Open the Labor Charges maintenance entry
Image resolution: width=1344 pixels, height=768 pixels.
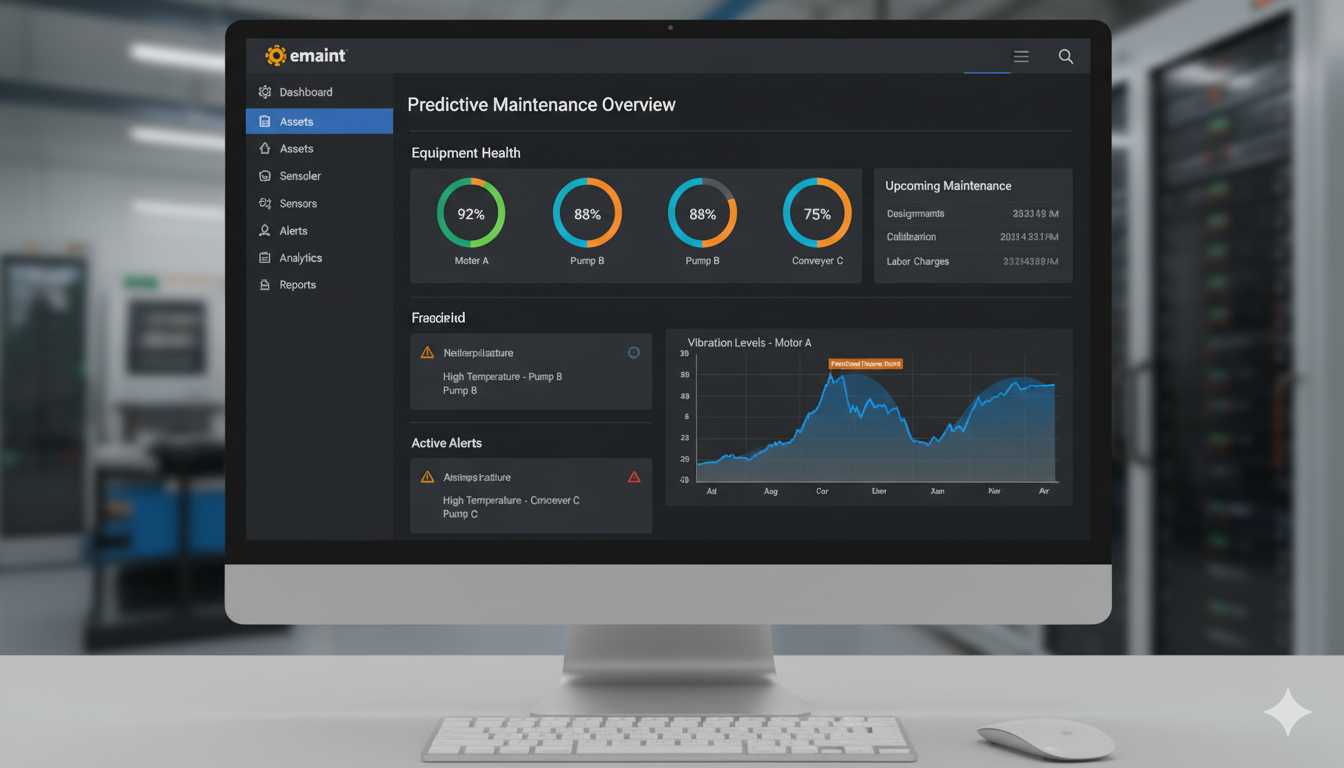972,262
